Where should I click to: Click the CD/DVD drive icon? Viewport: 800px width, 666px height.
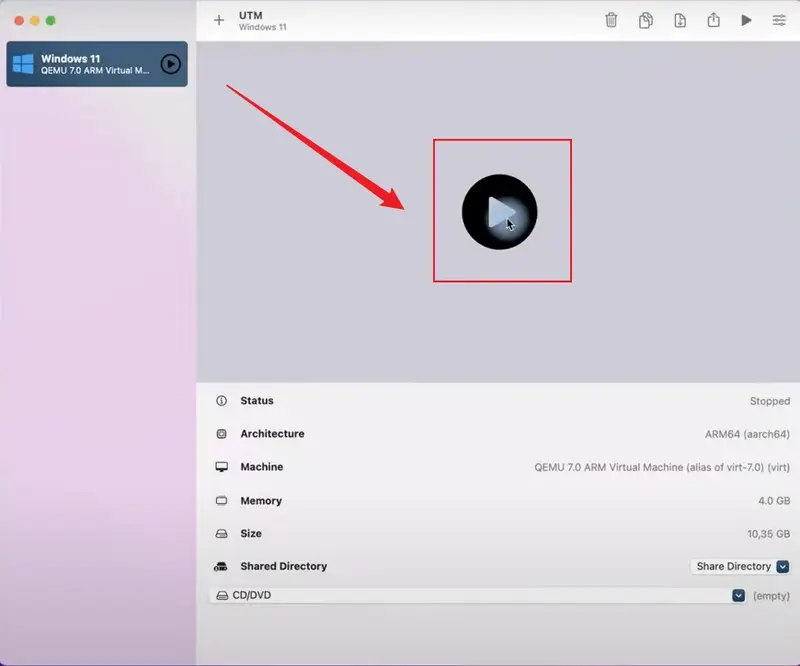[x=222, y=596]
